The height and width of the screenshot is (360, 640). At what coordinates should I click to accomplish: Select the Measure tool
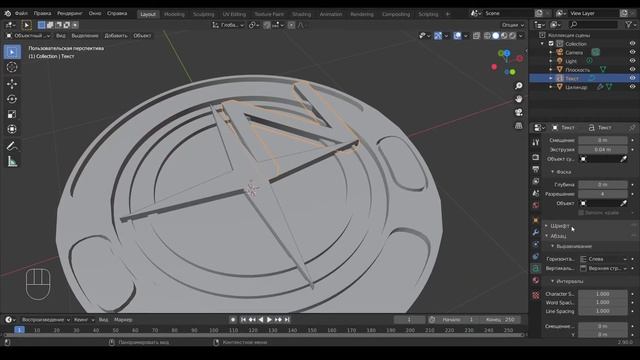[x=12, y=162]
